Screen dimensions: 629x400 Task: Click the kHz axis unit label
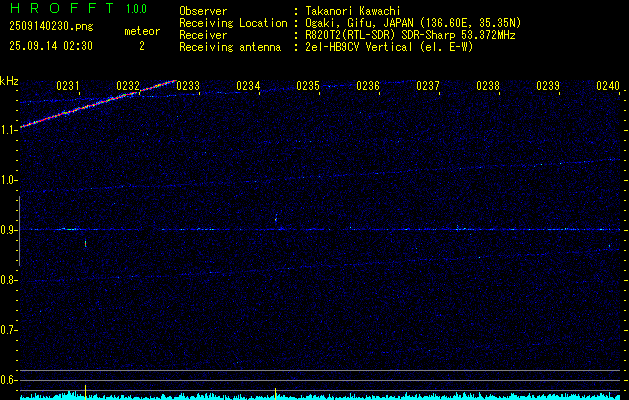point(9,81)
